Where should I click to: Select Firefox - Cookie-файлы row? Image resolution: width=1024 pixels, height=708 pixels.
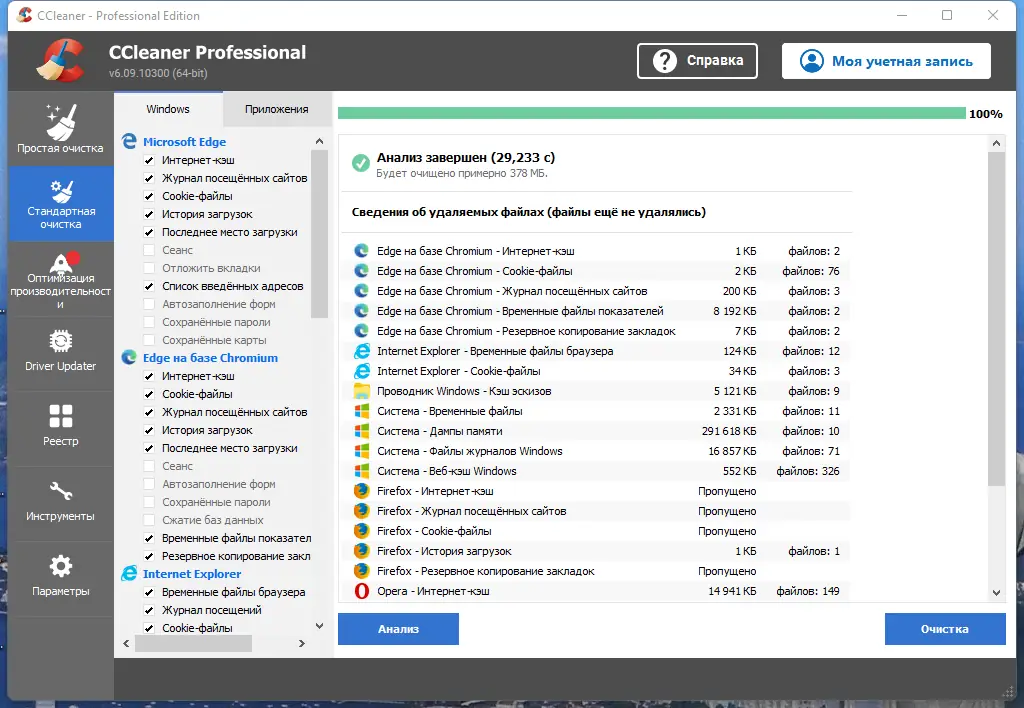tap(596, 531)
